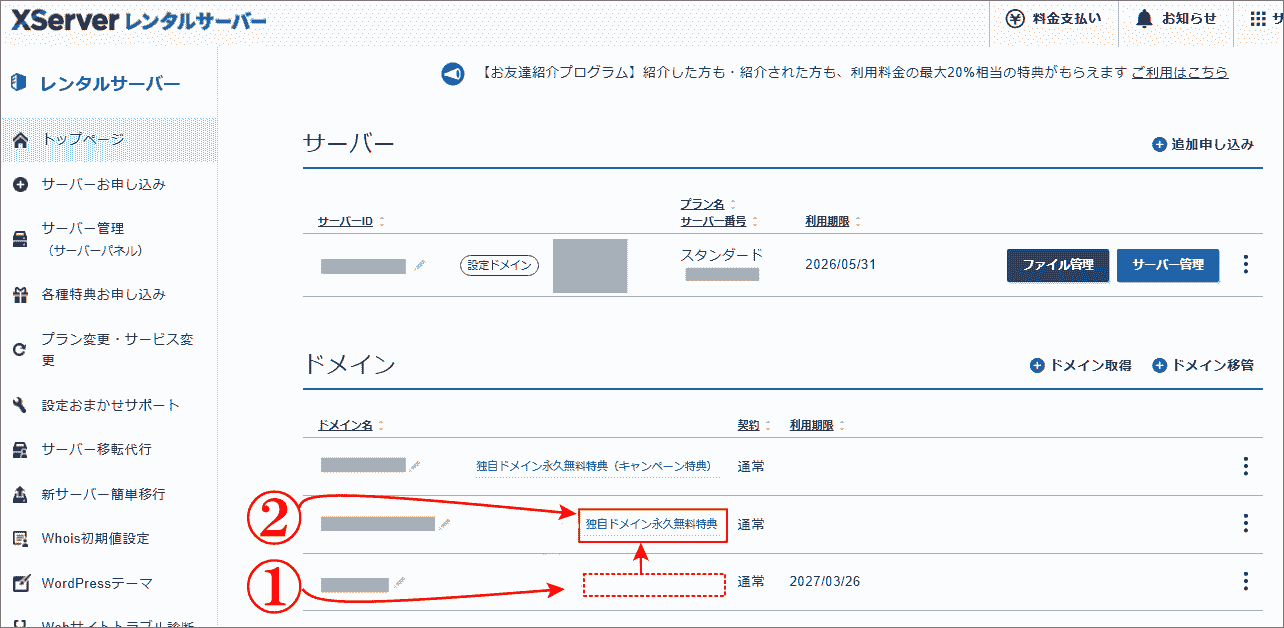1284x628 pixels.
Task: Select the wrench icon for 設定おまかせサポート
Action: coord(19,404)
